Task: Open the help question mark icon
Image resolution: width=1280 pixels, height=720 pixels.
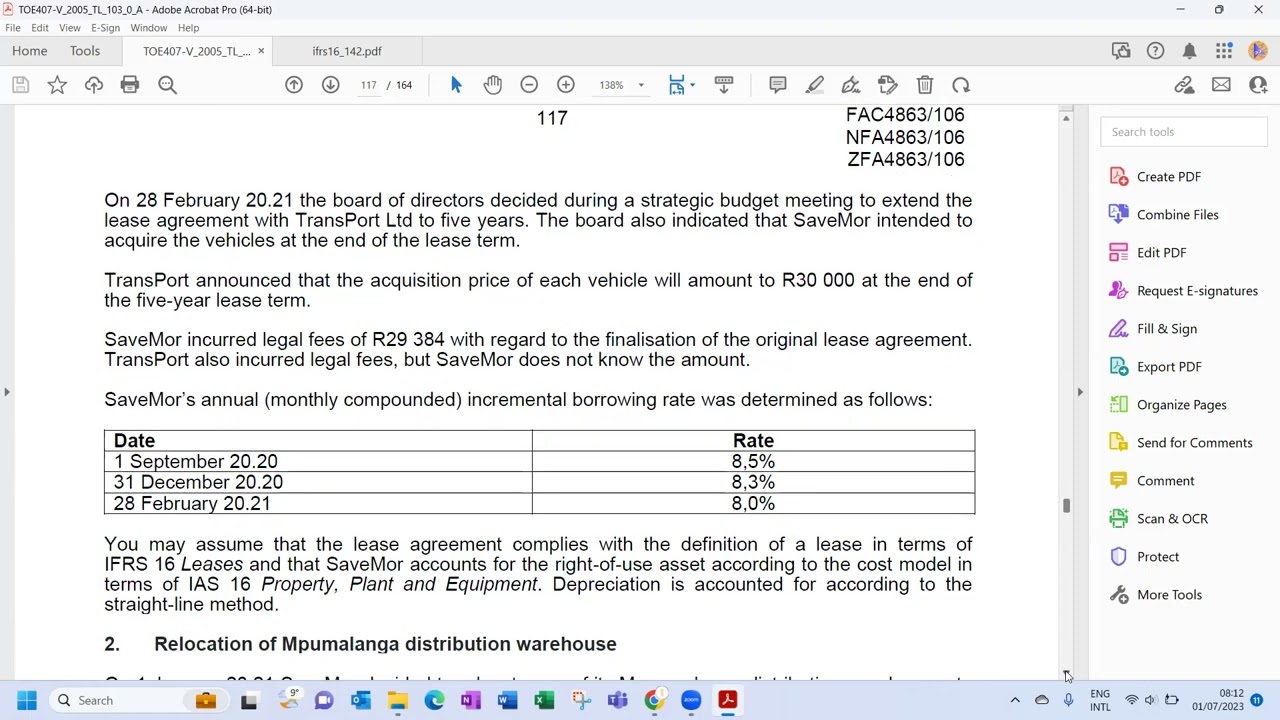Action: (x=1155, y=51)
